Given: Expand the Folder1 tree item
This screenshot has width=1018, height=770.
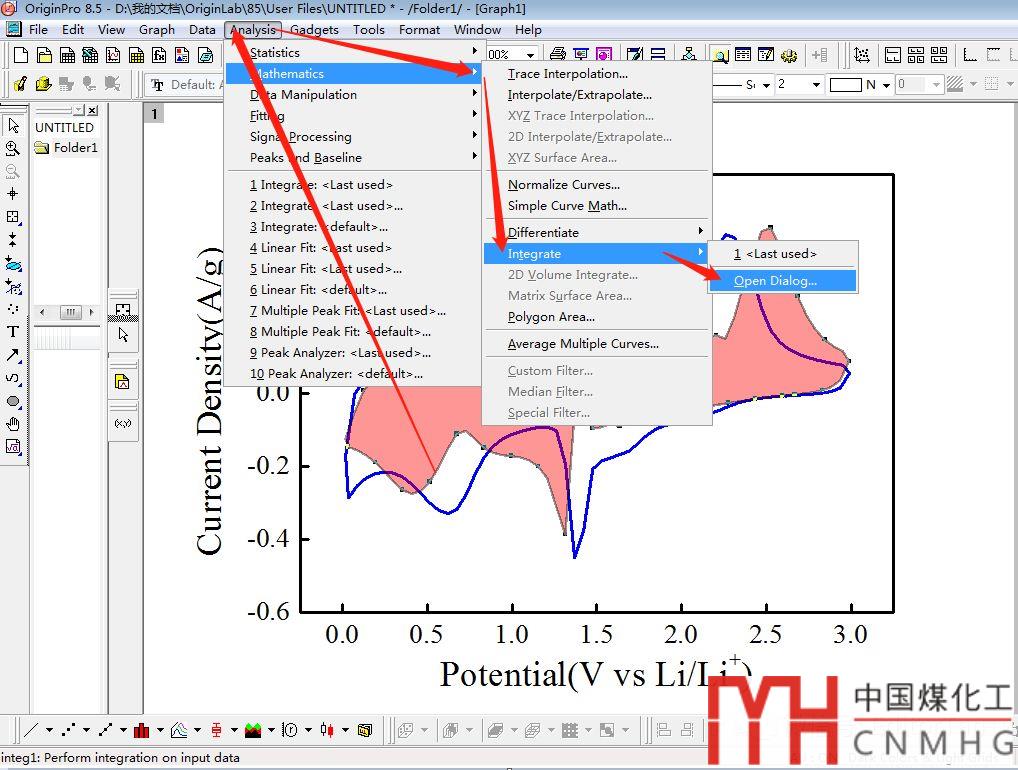Looking at the screenshot, I should [x=66, y=148].
